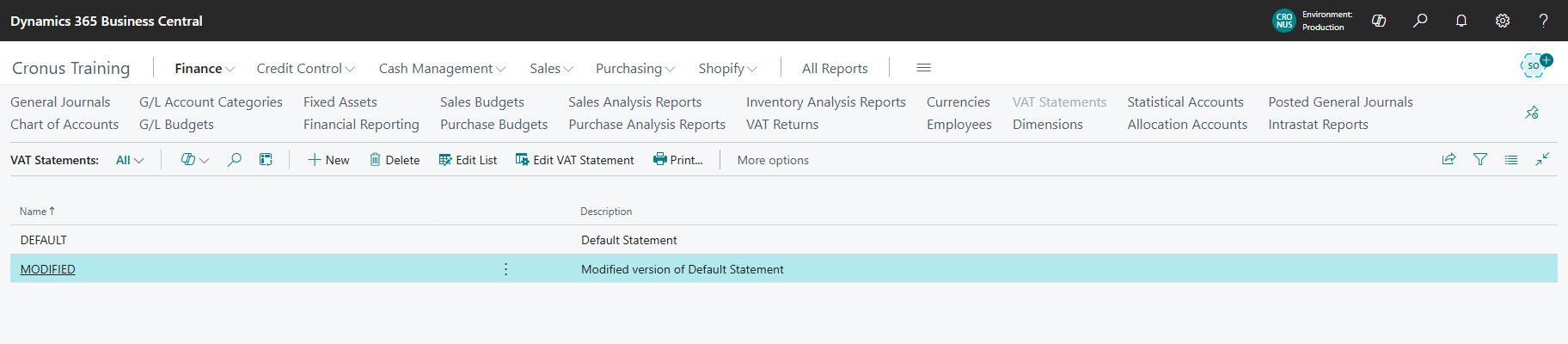Open navigation hamburger menu
Viewport: 1568px width, 344px height.
click(924, 68)
